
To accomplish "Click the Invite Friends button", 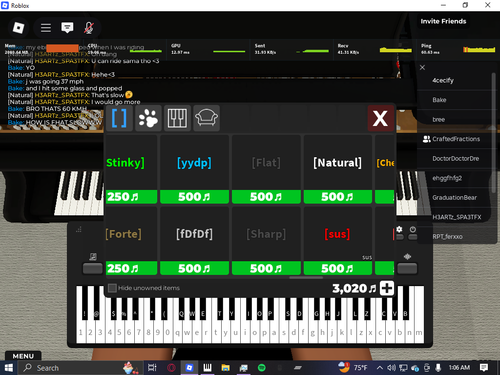I will 443,21.
